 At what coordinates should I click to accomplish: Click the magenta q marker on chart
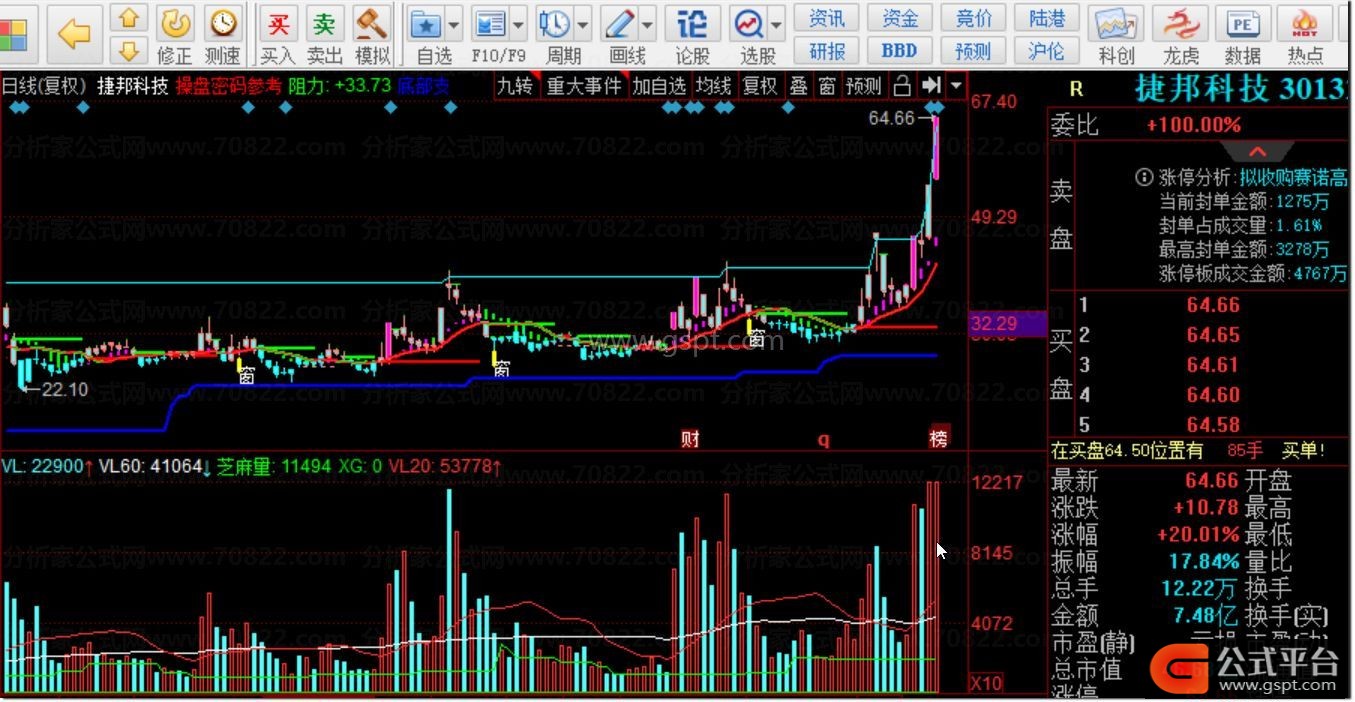coord(823,439)
